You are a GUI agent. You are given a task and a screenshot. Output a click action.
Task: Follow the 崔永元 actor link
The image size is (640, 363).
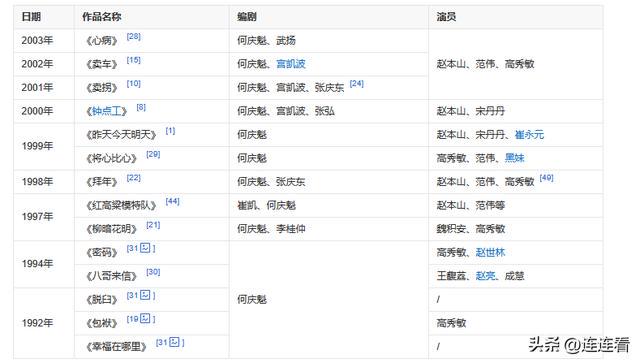tap(529, 135)
